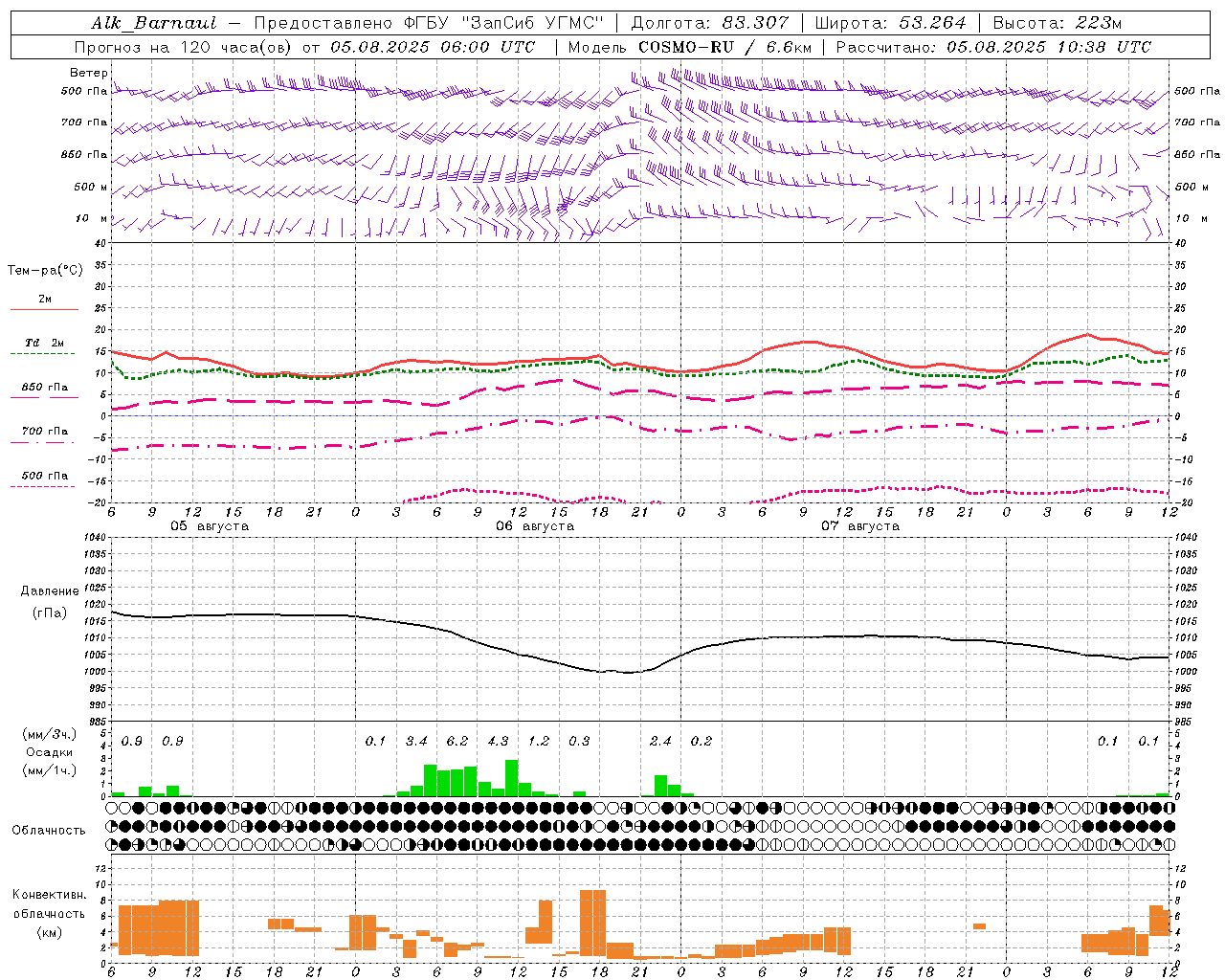
Task: Select the Давление pressure panel label
Action: (49, 591)
